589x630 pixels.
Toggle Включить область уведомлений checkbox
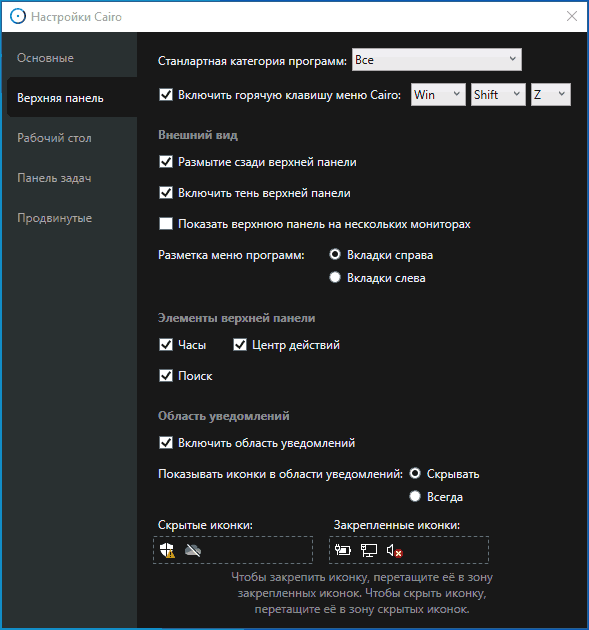(166, 443)
